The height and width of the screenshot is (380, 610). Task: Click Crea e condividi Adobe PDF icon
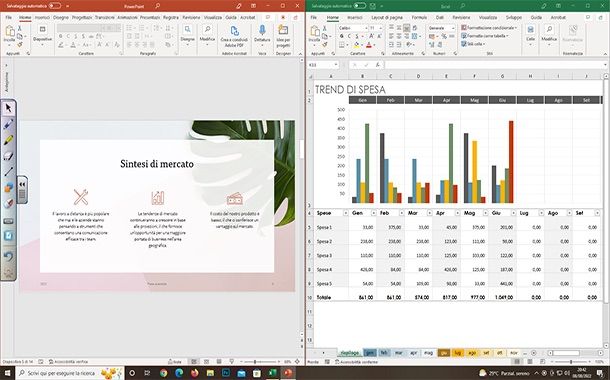(234, 35)
